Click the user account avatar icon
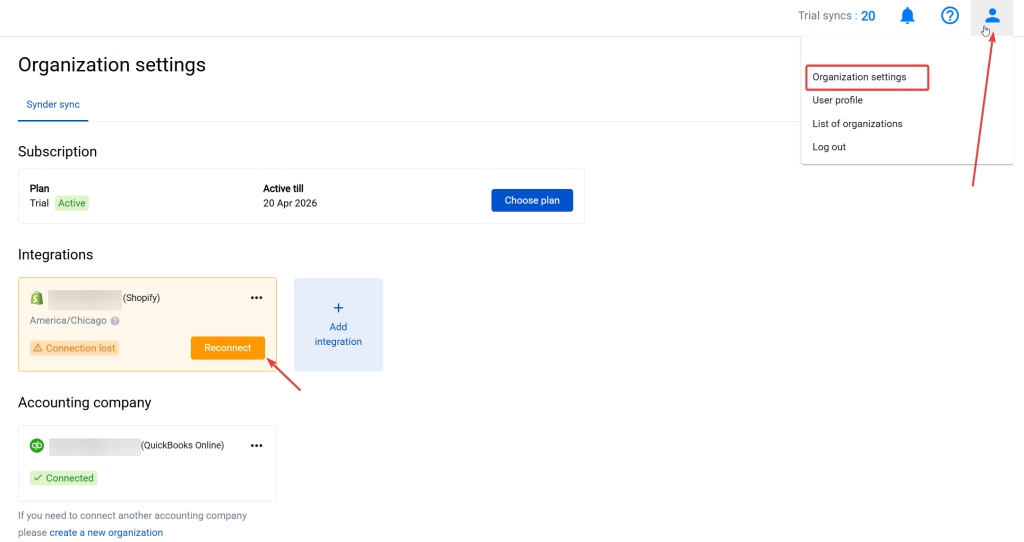 tap(992, 16)
